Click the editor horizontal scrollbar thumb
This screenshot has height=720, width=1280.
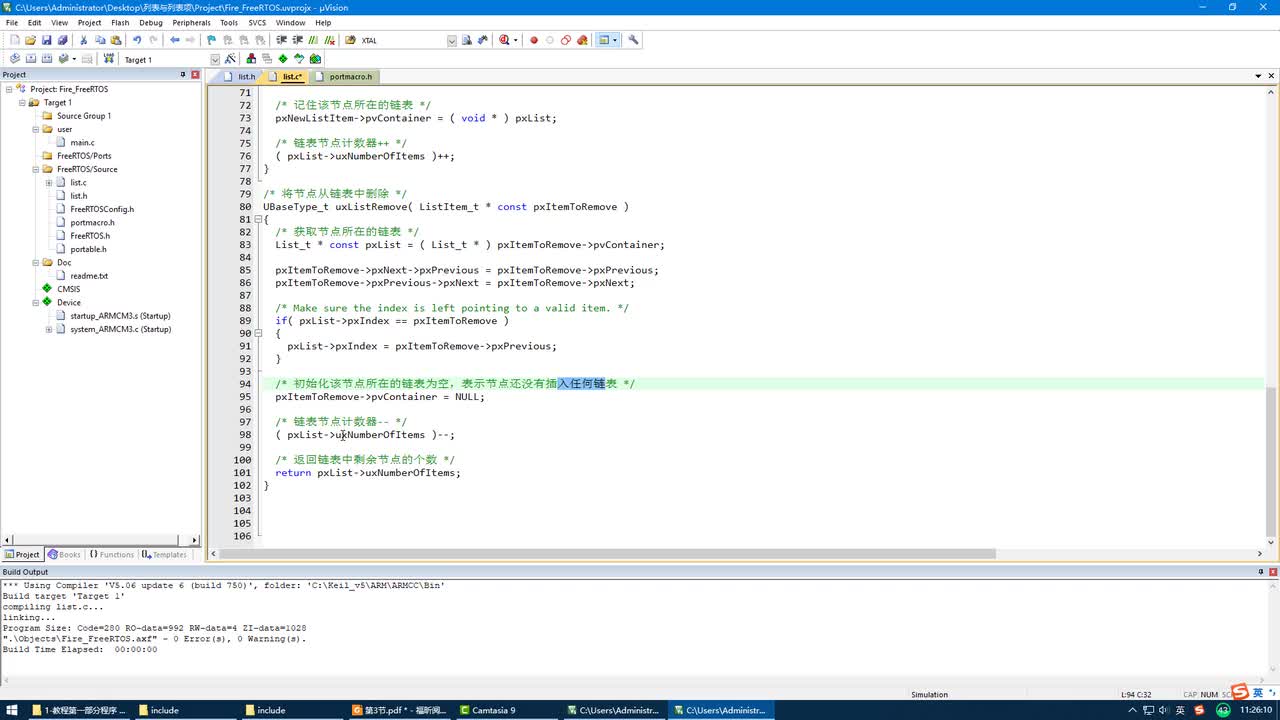(x=608, y=553)
